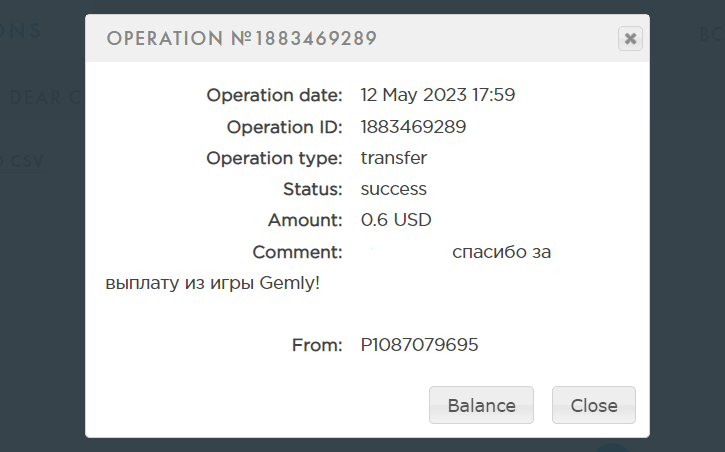Click the 'Status:' label
The height and width of the screenshot is (452, 725).
pos(313,189)
